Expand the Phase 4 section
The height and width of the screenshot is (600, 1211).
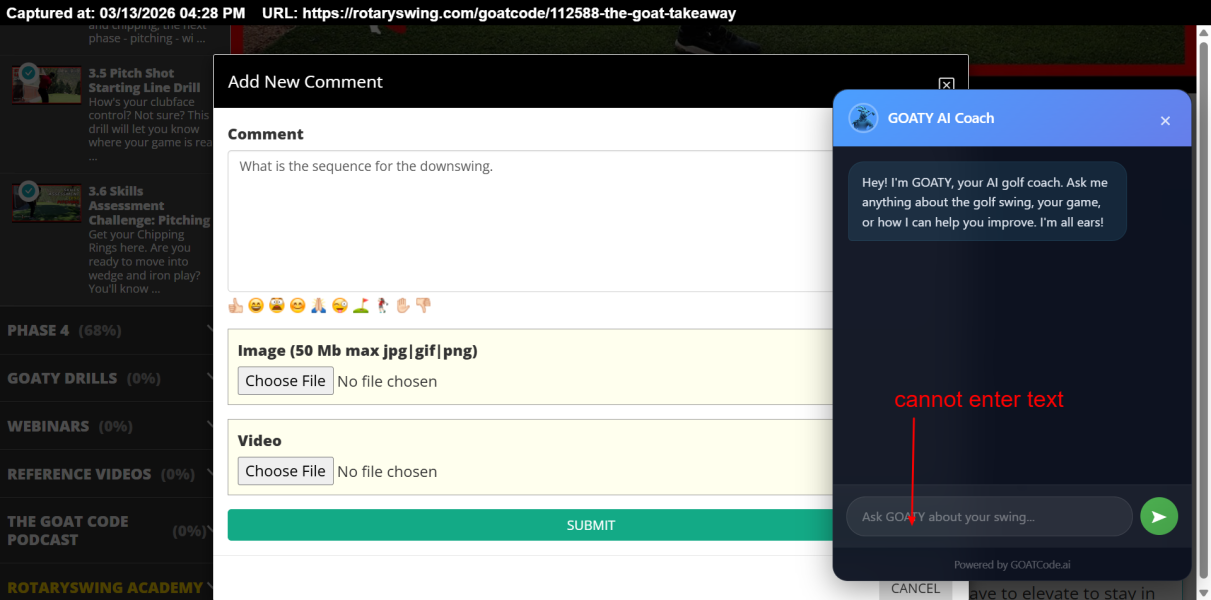[x=106, y=330]
